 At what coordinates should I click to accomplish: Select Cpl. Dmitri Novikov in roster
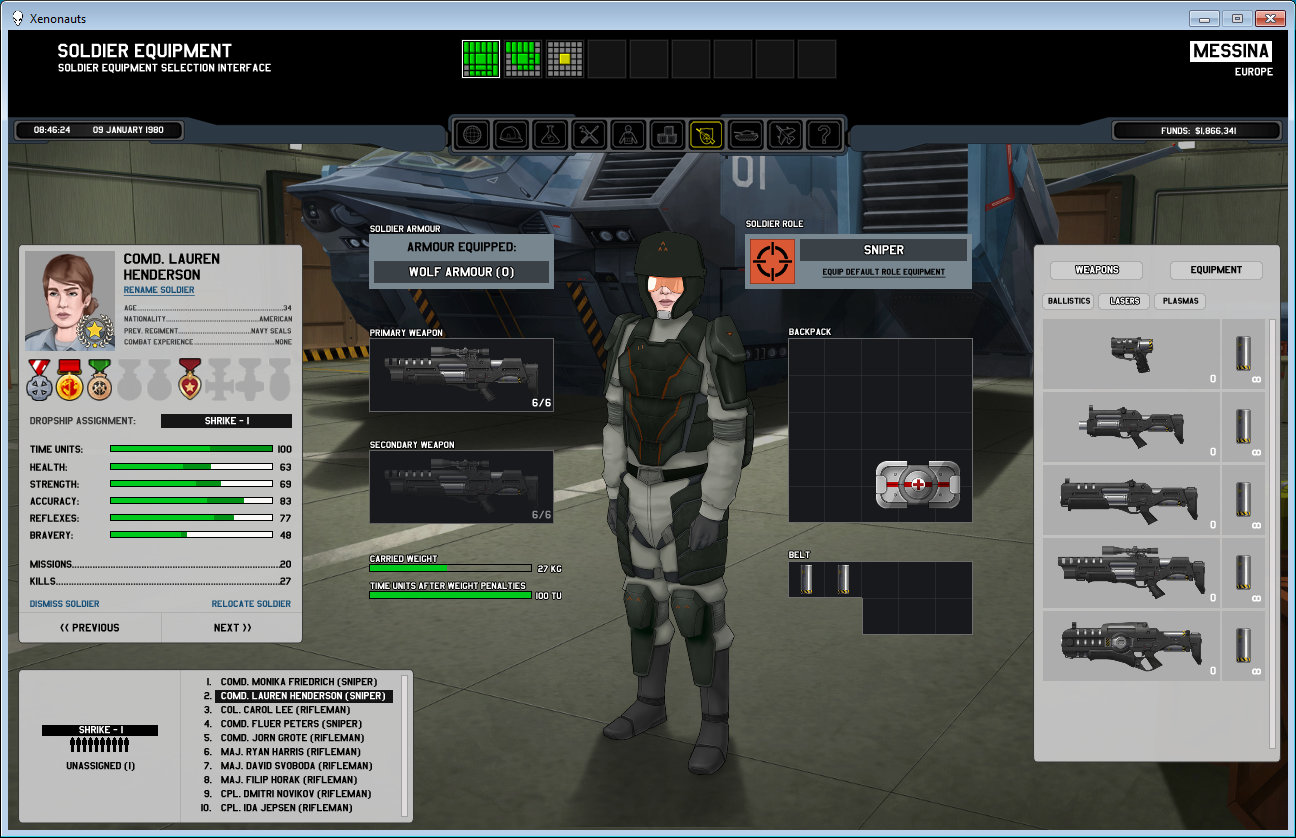coord(297,794)
